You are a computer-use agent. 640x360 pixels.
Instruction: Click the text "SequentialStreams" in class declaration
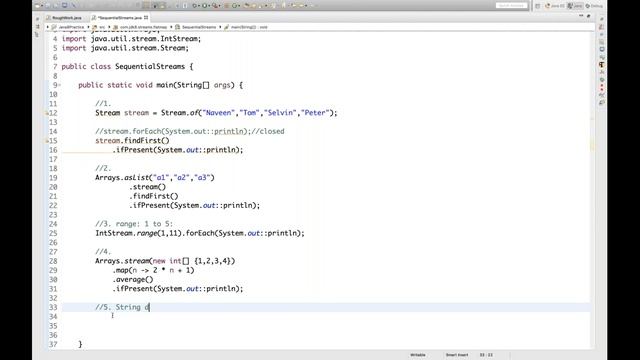(x=150, y=67)
